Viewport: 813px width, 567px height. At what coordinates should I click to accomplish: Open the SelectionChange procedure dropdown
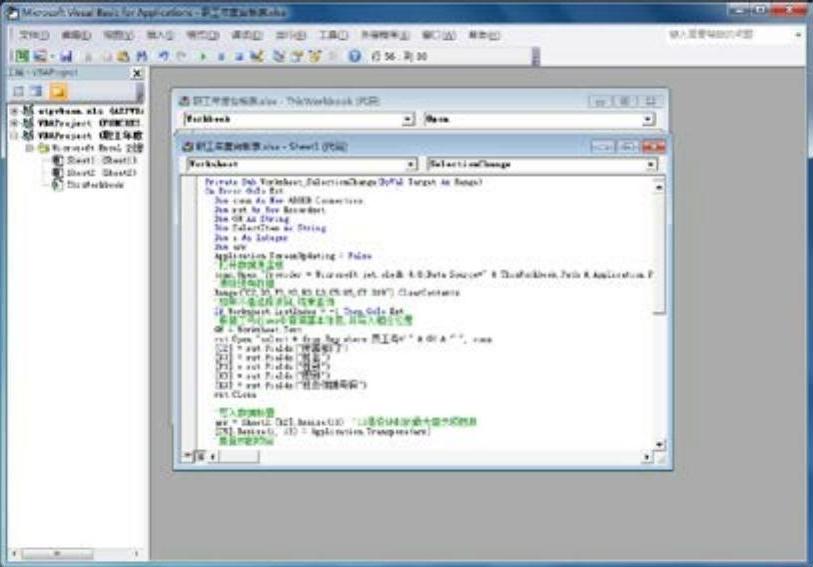(651, 164)
